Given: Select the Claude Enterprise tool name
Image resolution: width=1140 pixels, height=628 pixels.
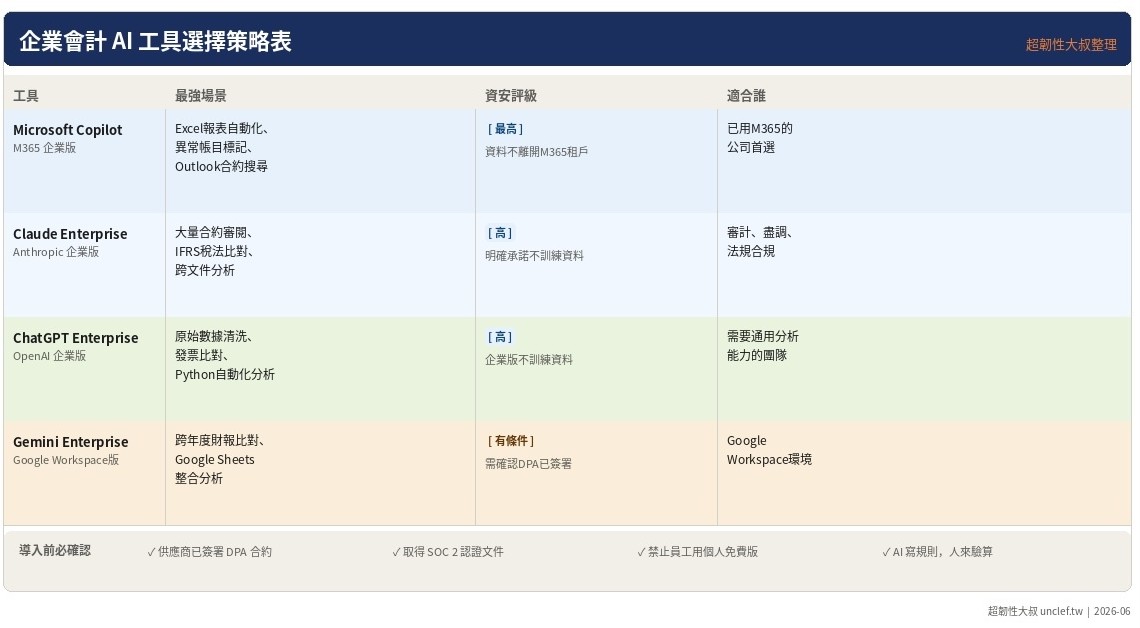Looking at the screenshot, I should pyautogui.click(x=70, y=233).
